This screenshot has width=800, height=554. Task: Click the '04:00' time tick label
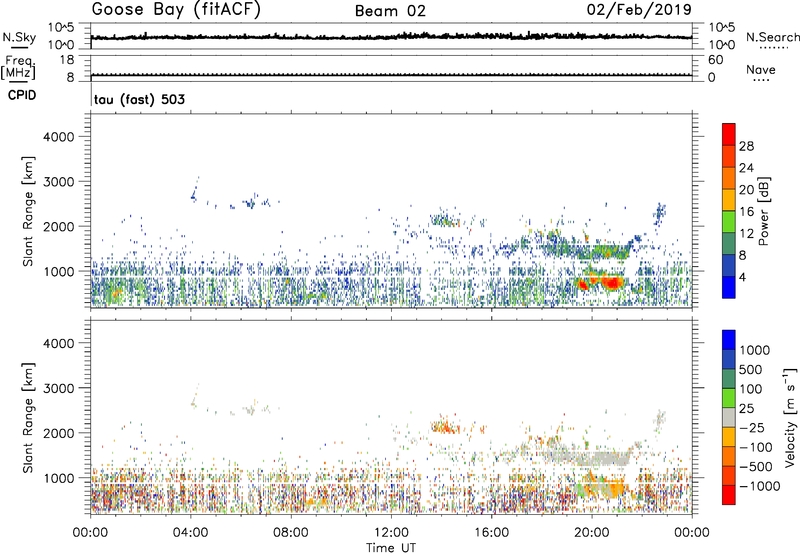coord(190,533)
